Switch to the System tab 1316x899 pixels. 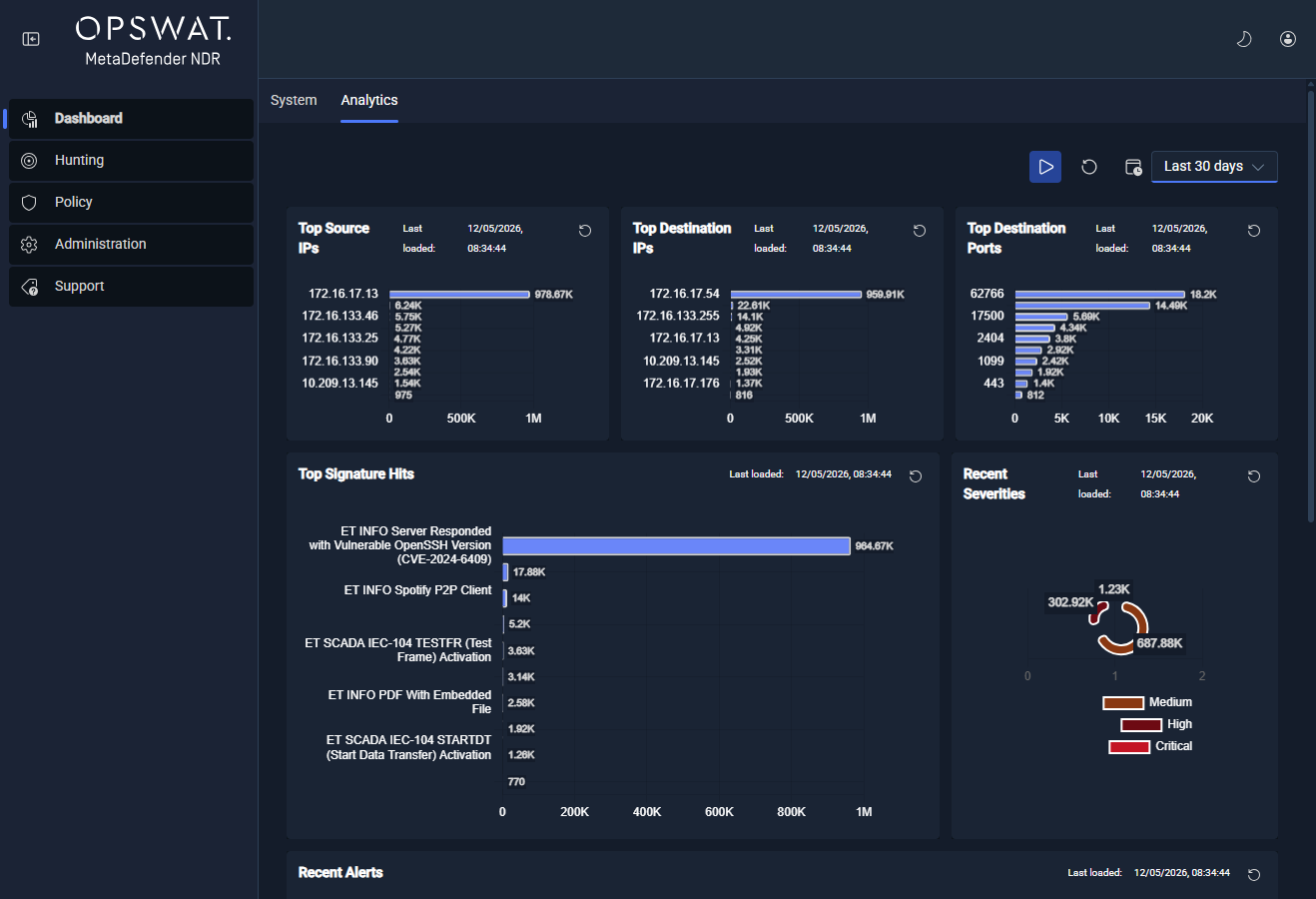294,100
